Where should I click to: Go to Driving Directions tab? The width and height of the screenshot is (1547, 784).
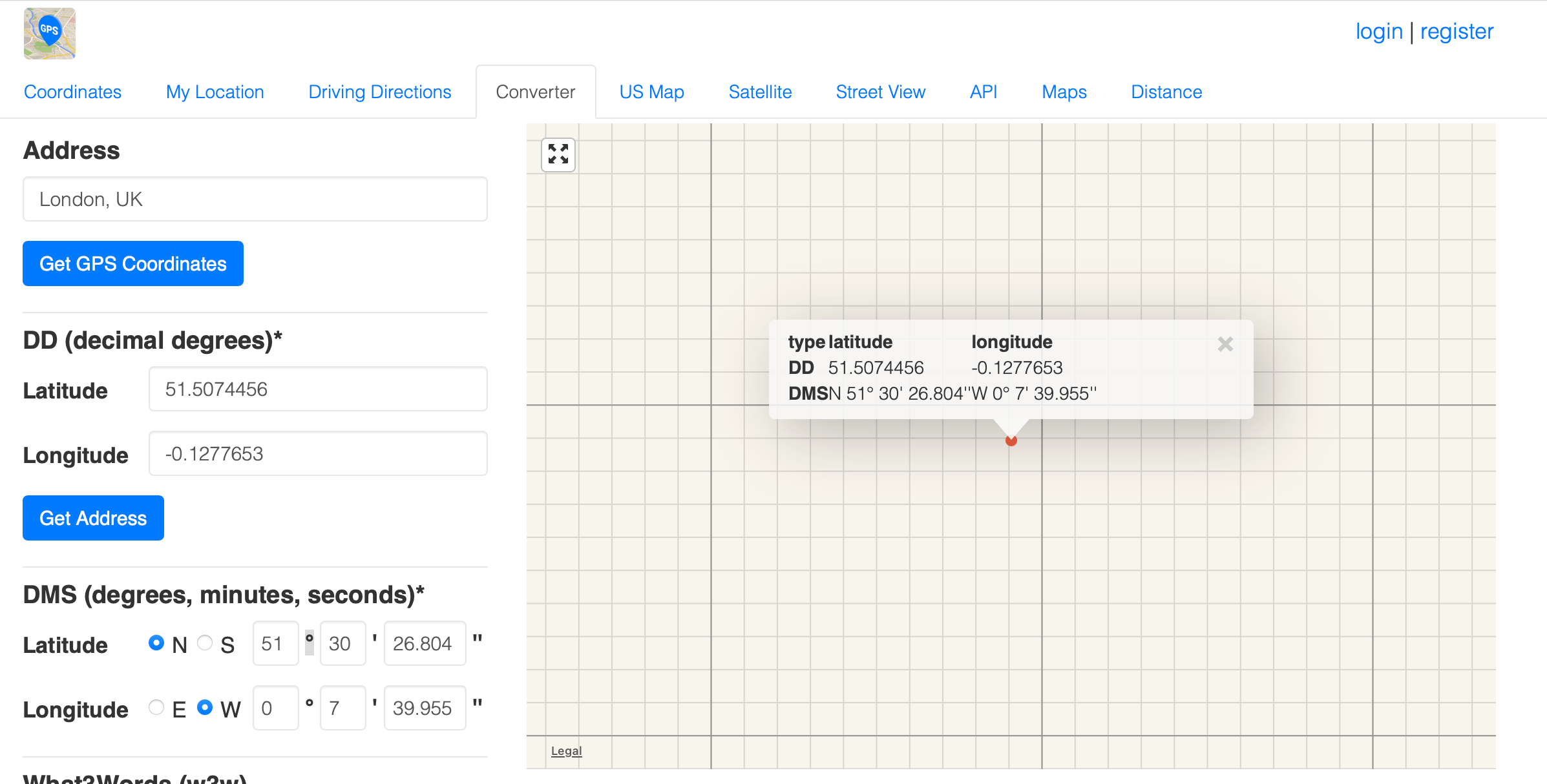tap(380, 92)
